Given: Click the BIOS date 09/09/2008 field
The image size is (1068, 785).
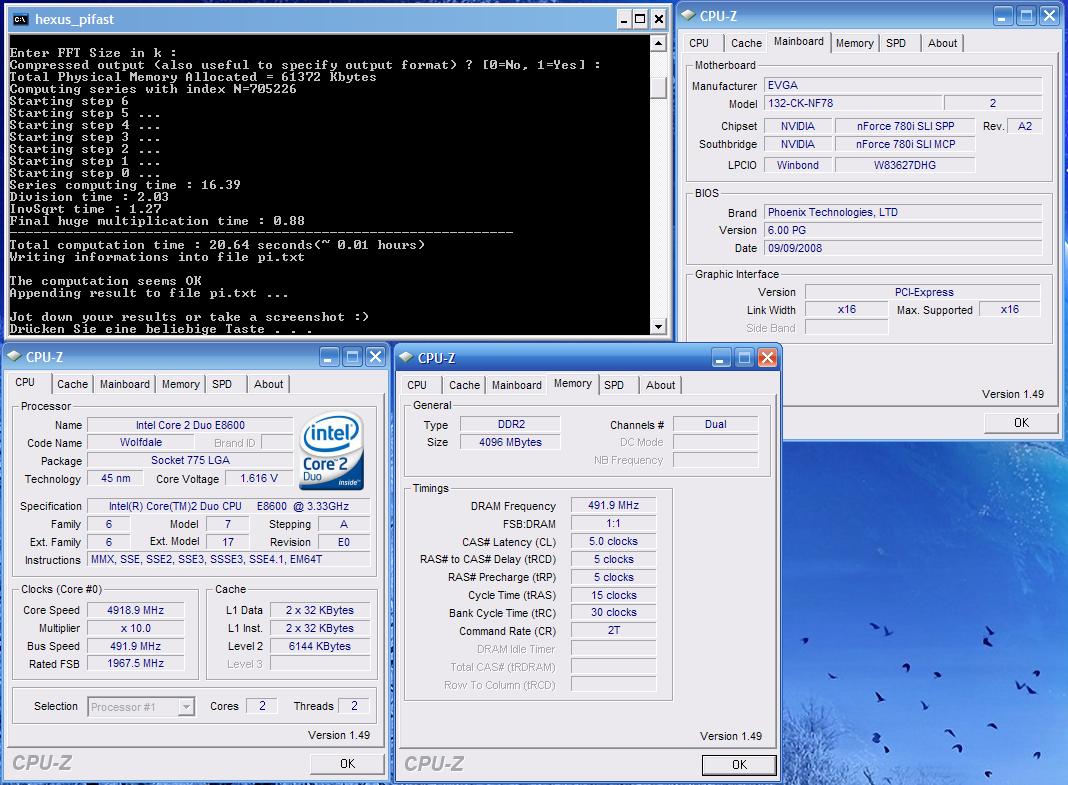Looking at the screenshot, I should (x=902, y=249).
